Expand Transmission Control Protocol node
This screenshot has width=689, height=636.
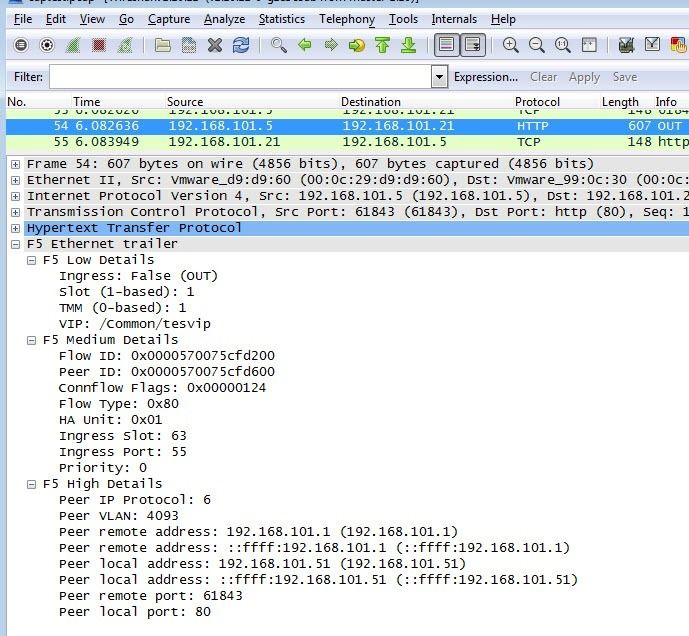coord(15,212)
